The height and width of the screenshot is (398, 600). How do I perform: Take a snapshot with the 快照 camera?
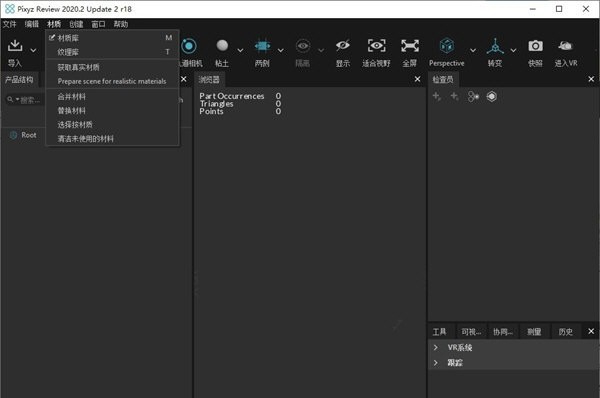(535, 46)
